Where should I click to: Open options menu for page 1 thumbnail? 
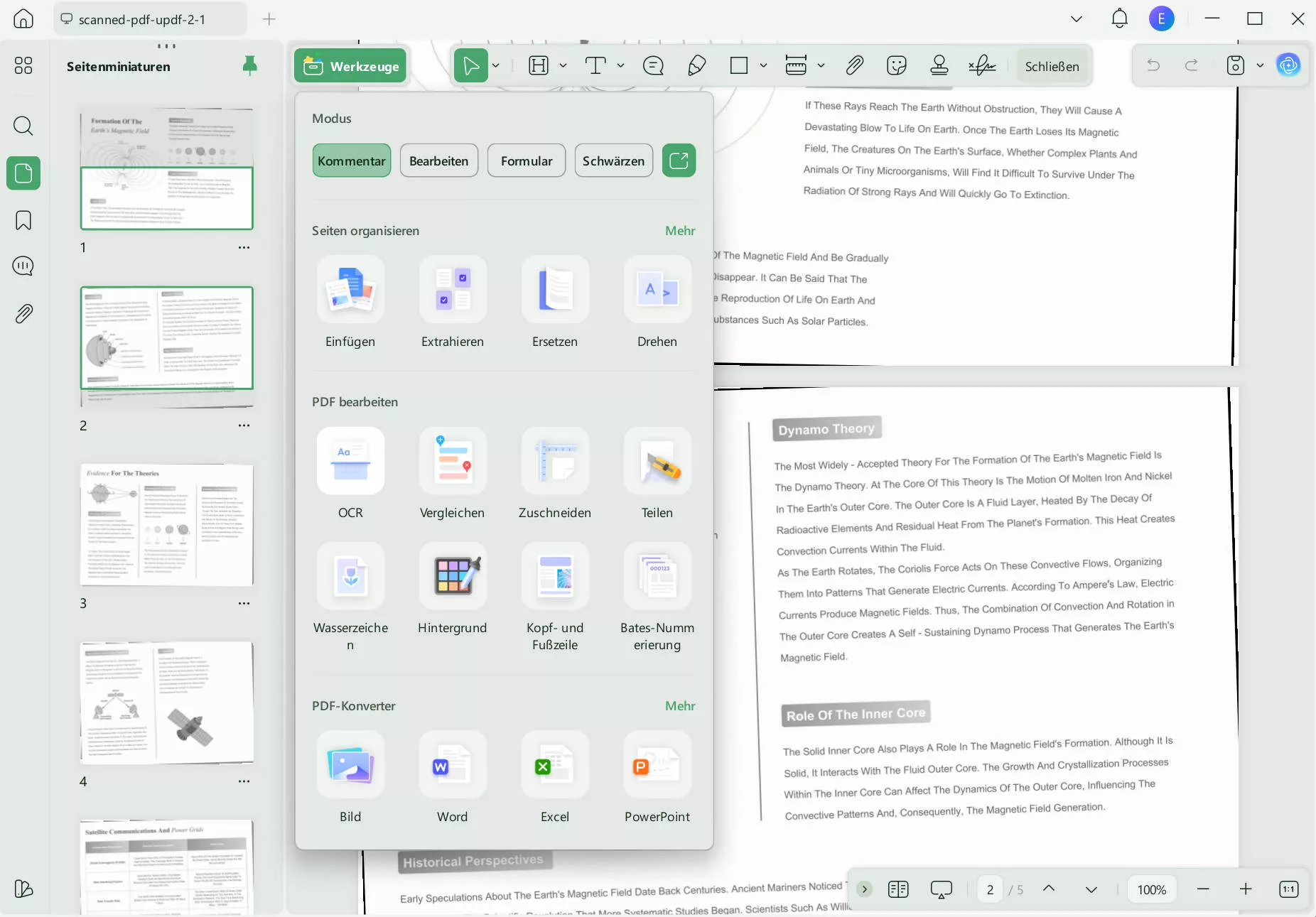click(244, 248)
